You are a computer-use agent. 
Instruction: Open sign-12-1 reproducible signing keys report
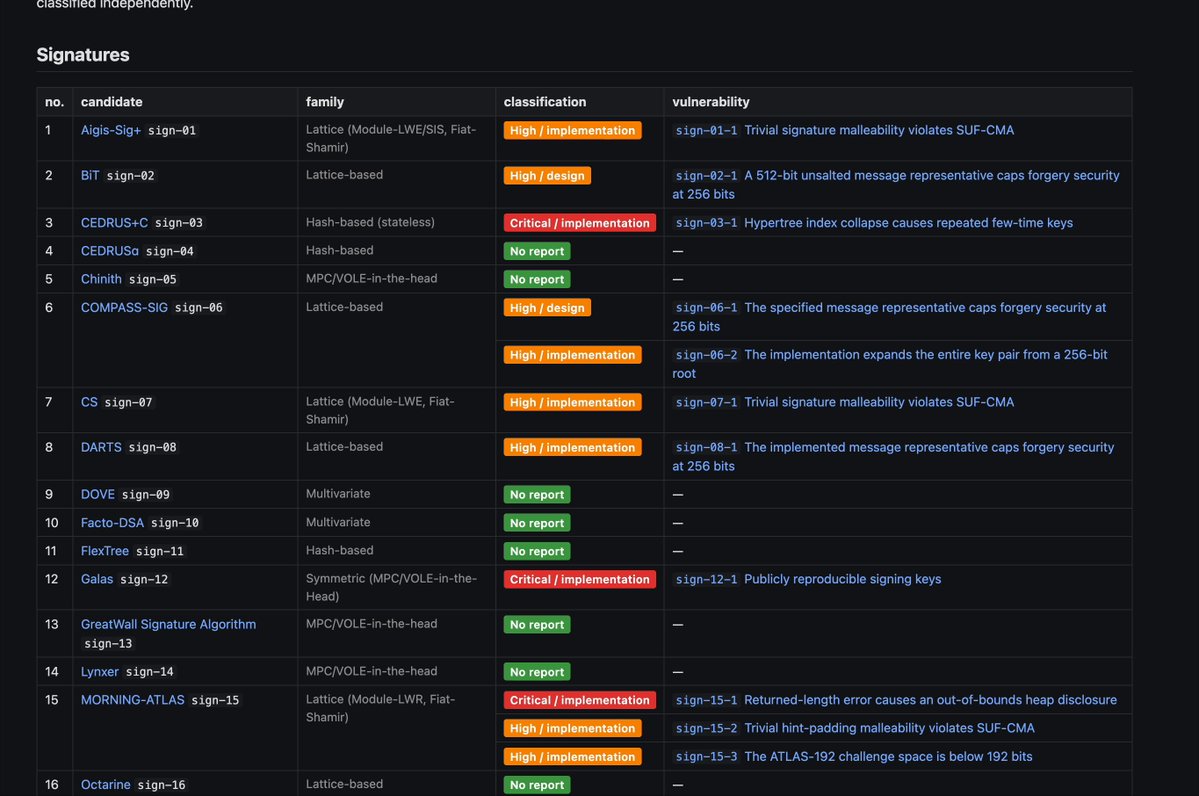coord(807,580)
